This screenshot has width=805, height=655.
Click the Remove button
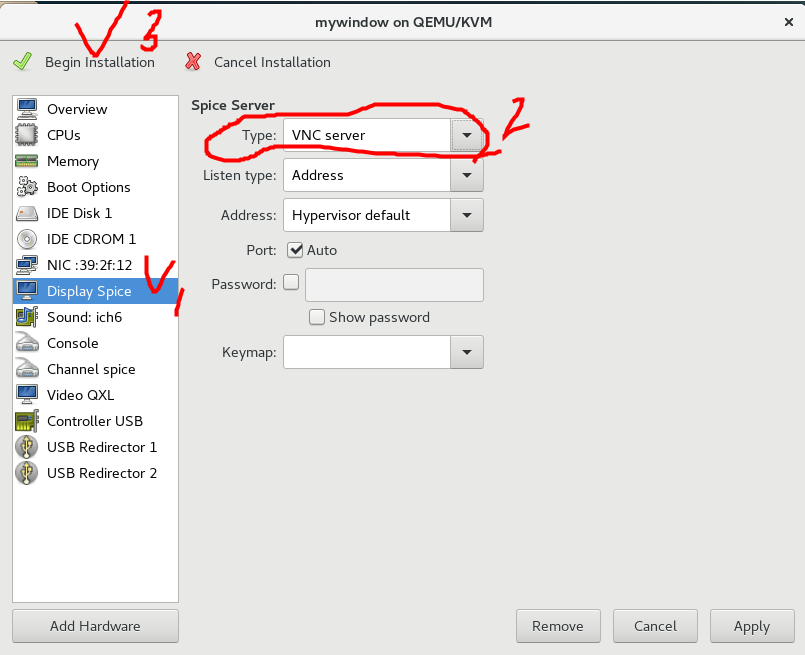tap(558, 626)
